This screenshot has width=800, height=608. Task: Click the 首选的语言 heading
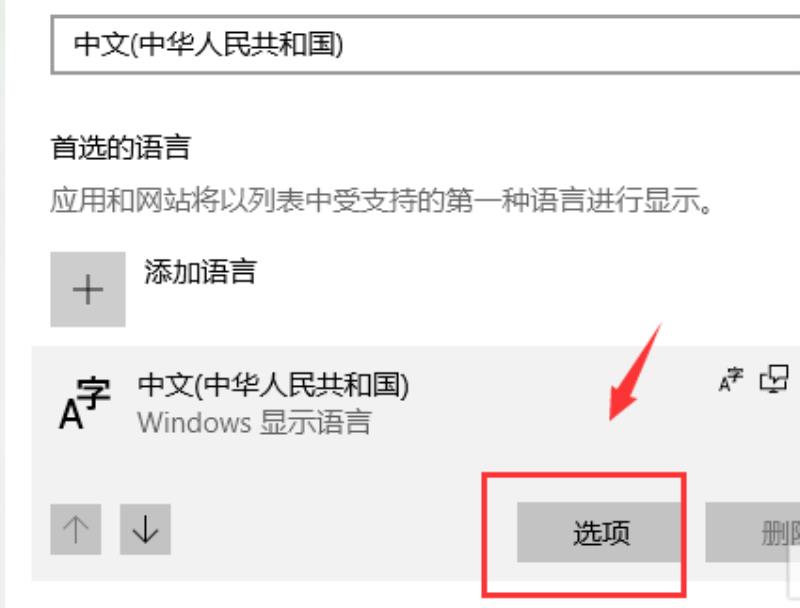click(120, 148)
